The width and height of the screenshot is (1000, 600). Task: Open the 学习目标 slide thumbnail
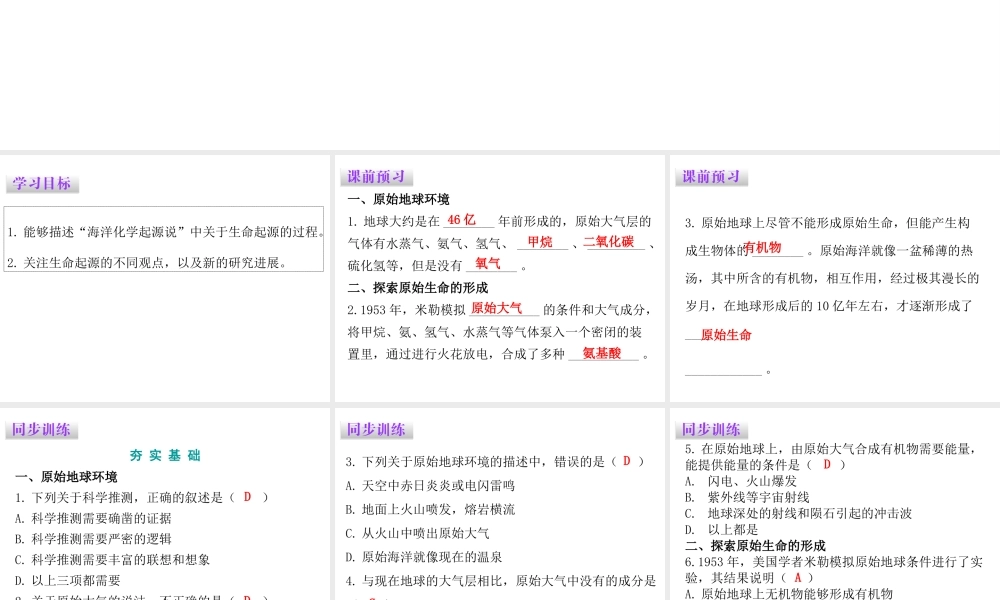pyautogui.click(x=165, y=278)
